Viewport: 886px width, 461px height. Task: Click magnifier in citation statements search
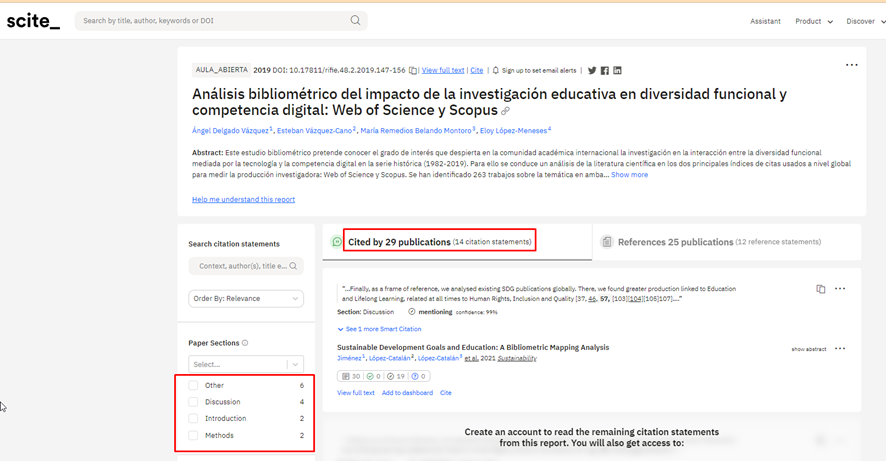tap(293, 266)
